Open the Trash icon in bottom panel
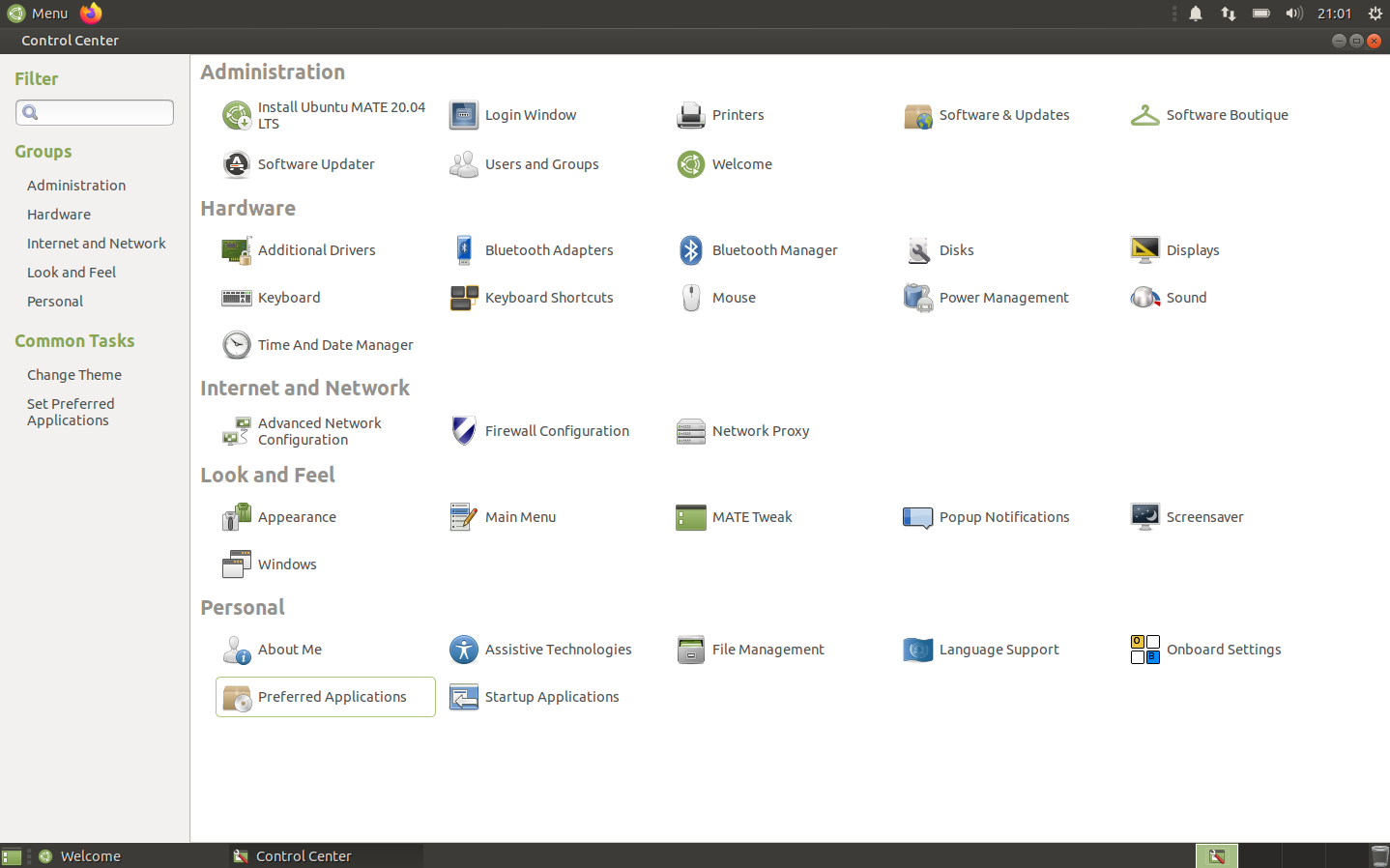Image resolution: width=1390 pixels, height=868 pixels. click(x=1379, y=856)
